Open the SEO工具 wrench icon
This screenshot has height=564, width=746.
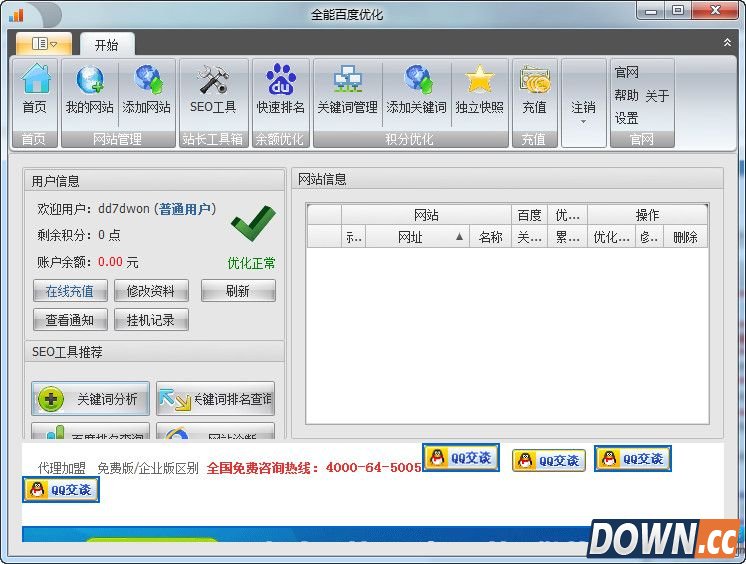click(213, 89)
